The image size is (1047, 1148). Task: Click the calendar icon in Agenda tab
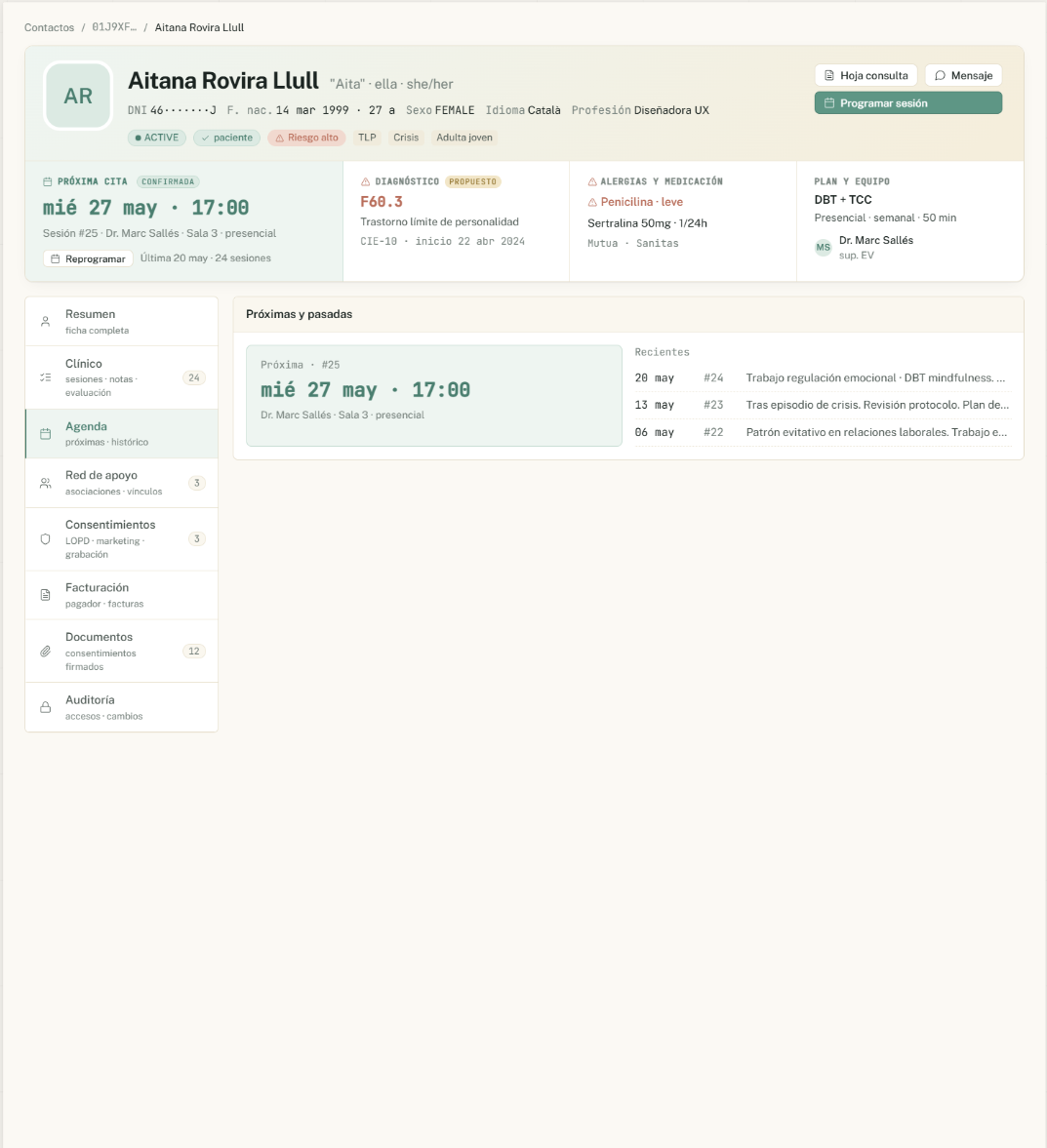click(46, 434)
